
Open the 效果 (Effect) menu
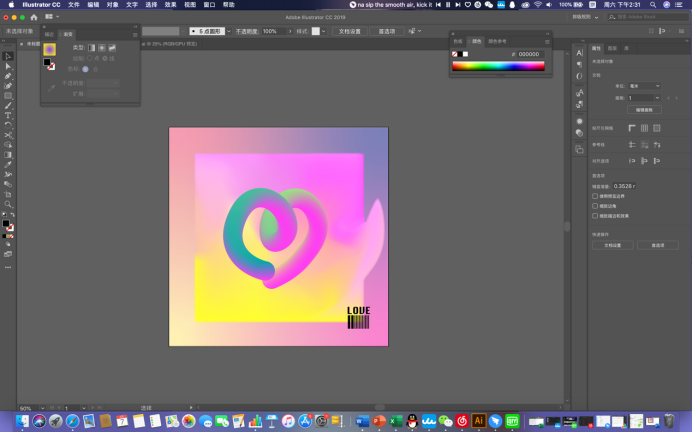[x=170, y=4]
